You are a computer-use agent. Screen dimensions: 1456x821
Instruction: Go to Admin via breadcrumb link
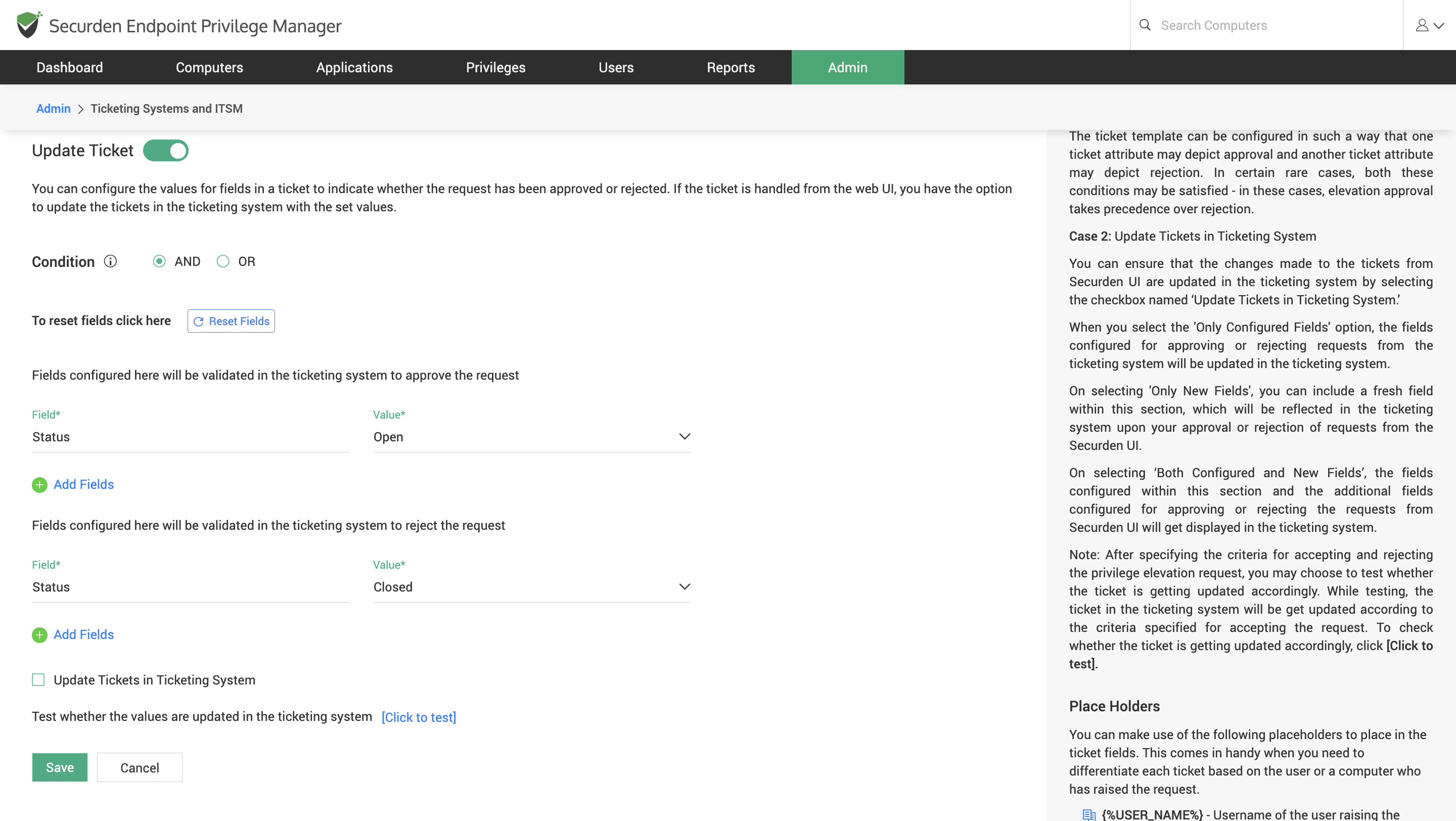[x=53, y=109]
